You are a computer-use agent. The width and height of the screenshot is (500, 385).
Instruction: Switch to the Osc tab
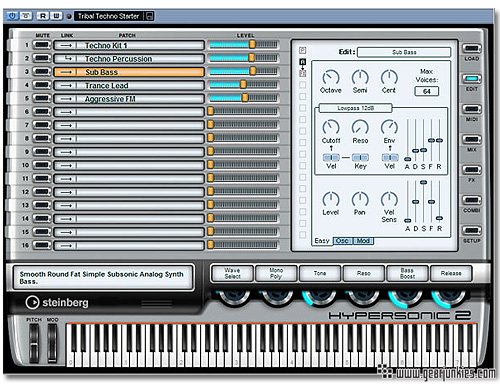(x=342, y=241)
